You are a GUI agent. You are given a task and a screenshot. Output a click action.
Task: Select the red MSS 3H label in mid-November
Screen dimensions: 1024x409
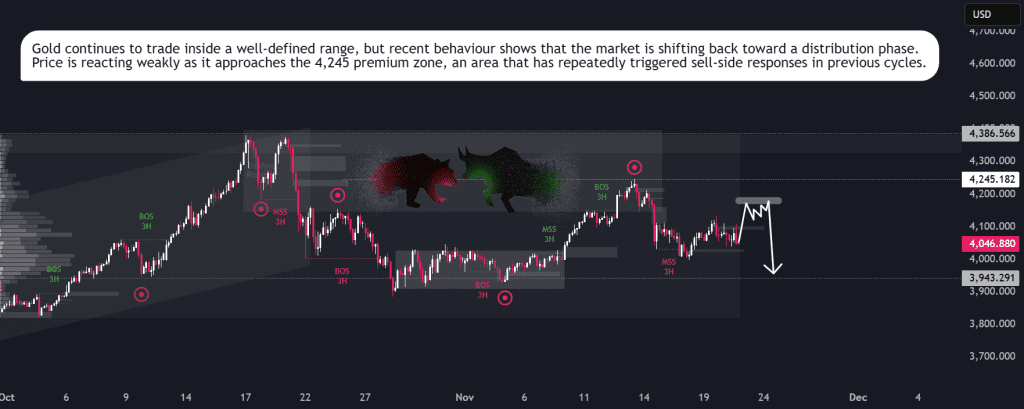pyautogui.click(x=669, y=267)
